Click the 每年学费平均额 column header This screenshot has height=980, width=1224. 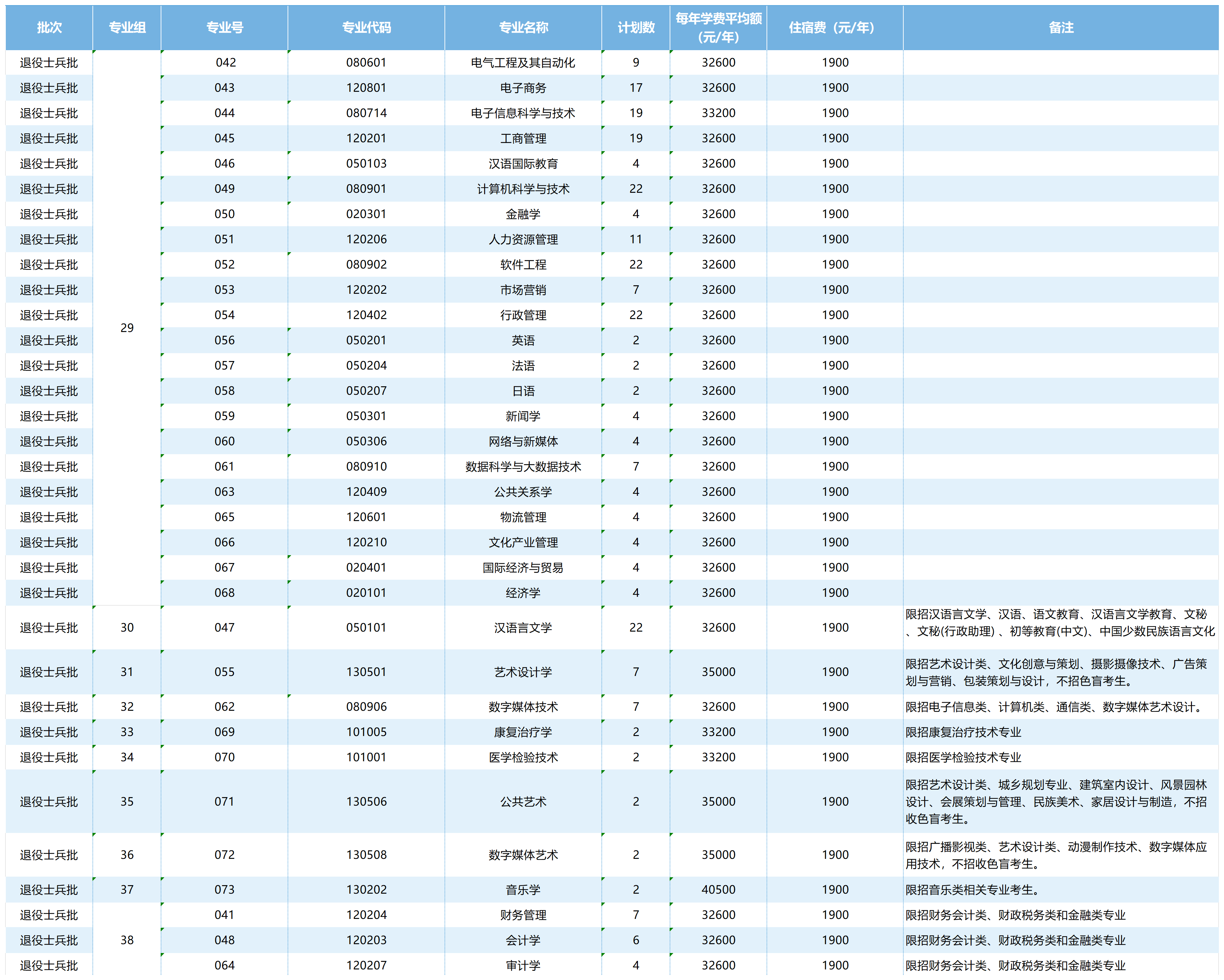(x=719, y=27)
